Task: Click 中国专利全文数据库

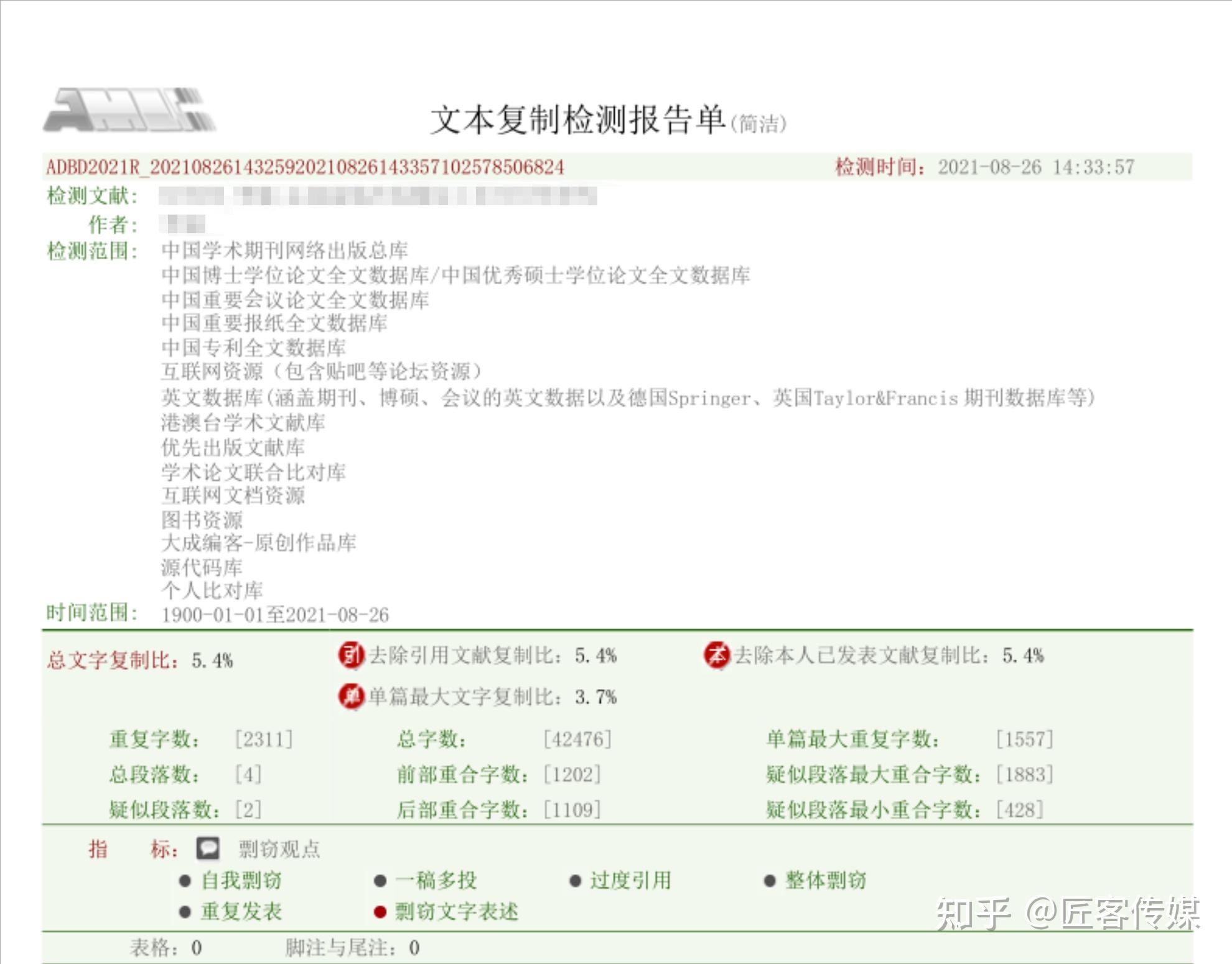Action: click(253, 348)
